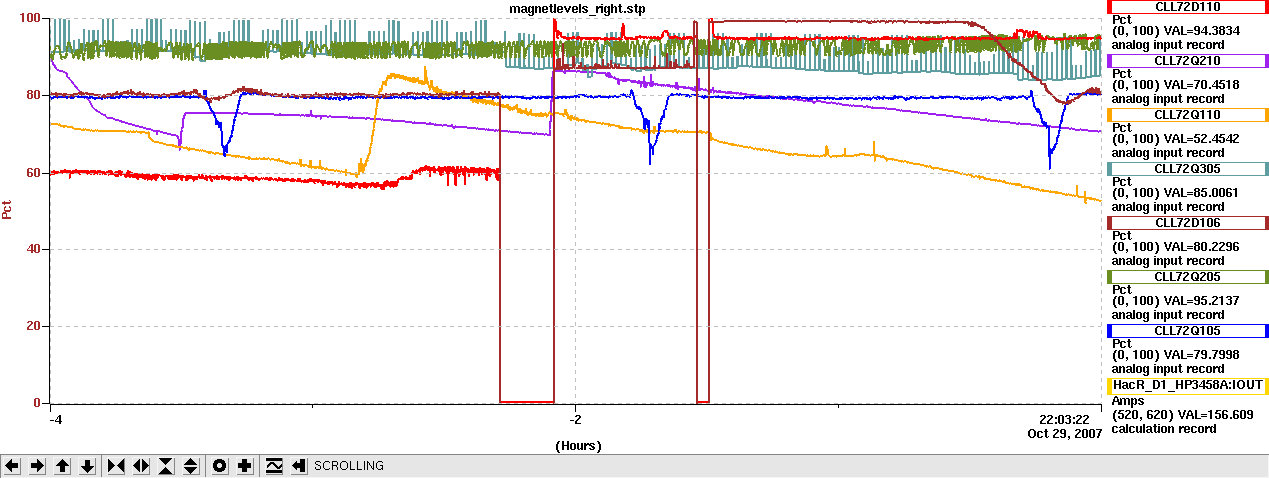Select the CLL72D106 legend entry

click(1187, 222)
